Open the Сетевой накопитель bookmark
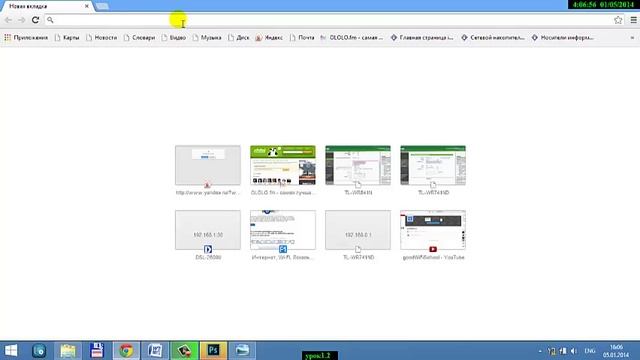Screen dimensions: 640x360 [x=493, y=38]
